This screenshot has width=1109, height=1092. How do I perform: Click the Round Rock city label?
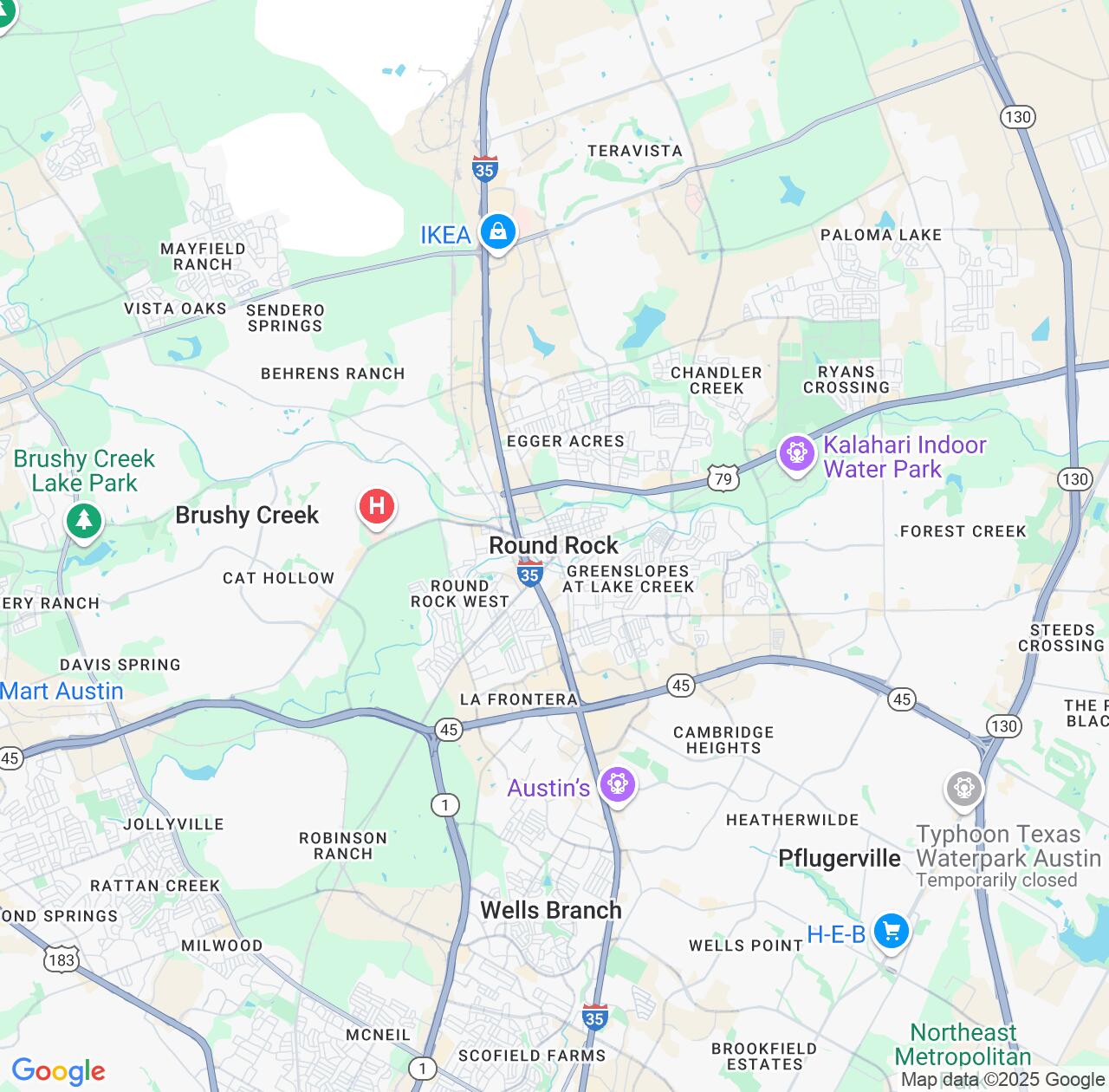coord(554,545)
